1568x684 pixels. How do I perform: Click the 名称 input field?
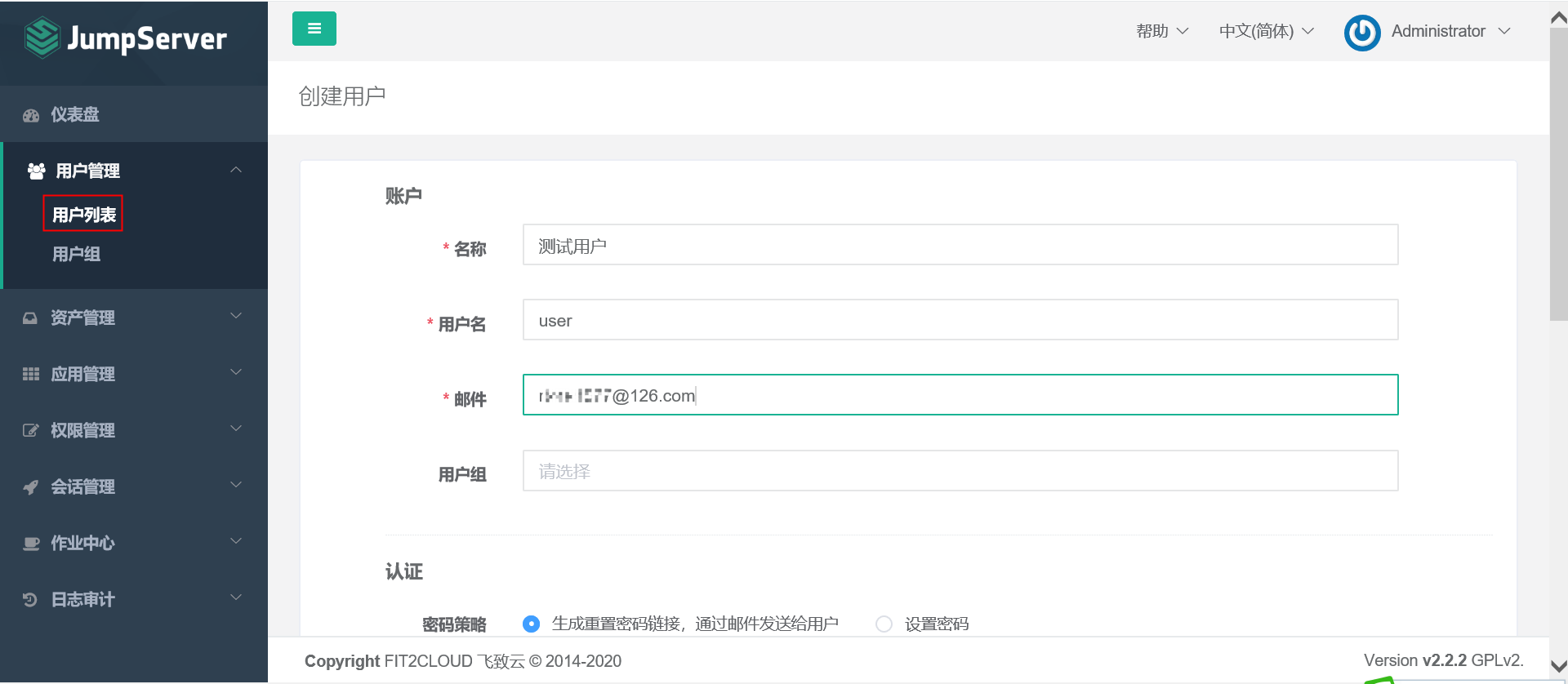(x=960, y=245)
